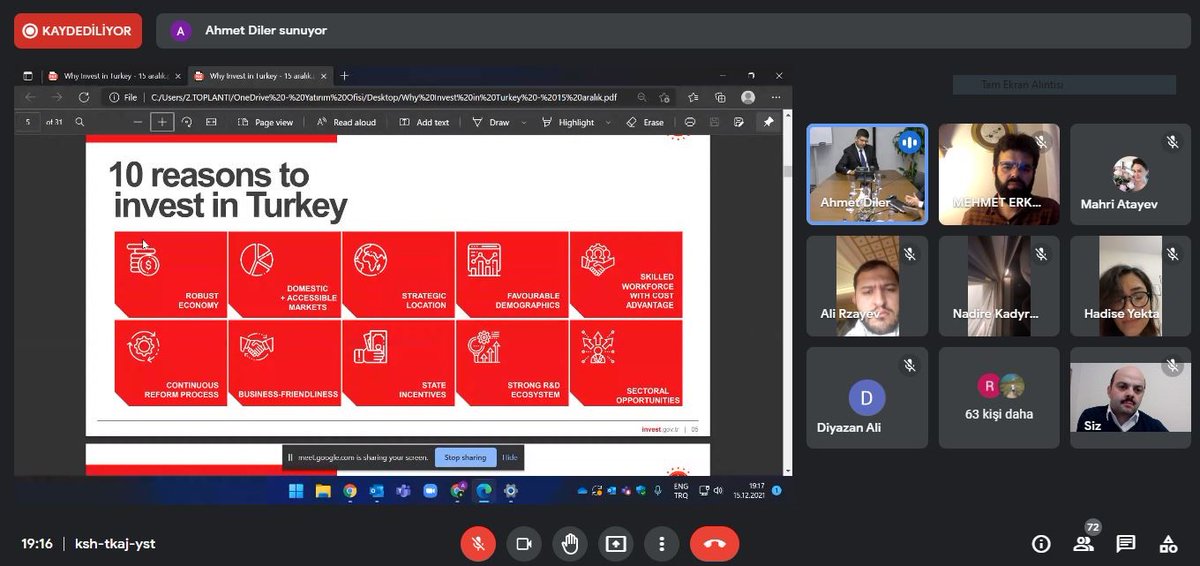Select your own 'Siz' video tile
The image size is (1200, 566).
click(x=1130, y=398)
